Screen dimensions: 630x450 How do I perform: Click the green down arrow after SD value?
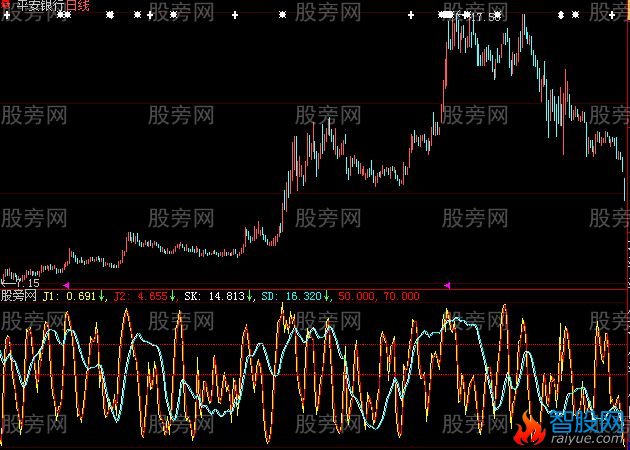pyautogui.click(x=326, y=297)
